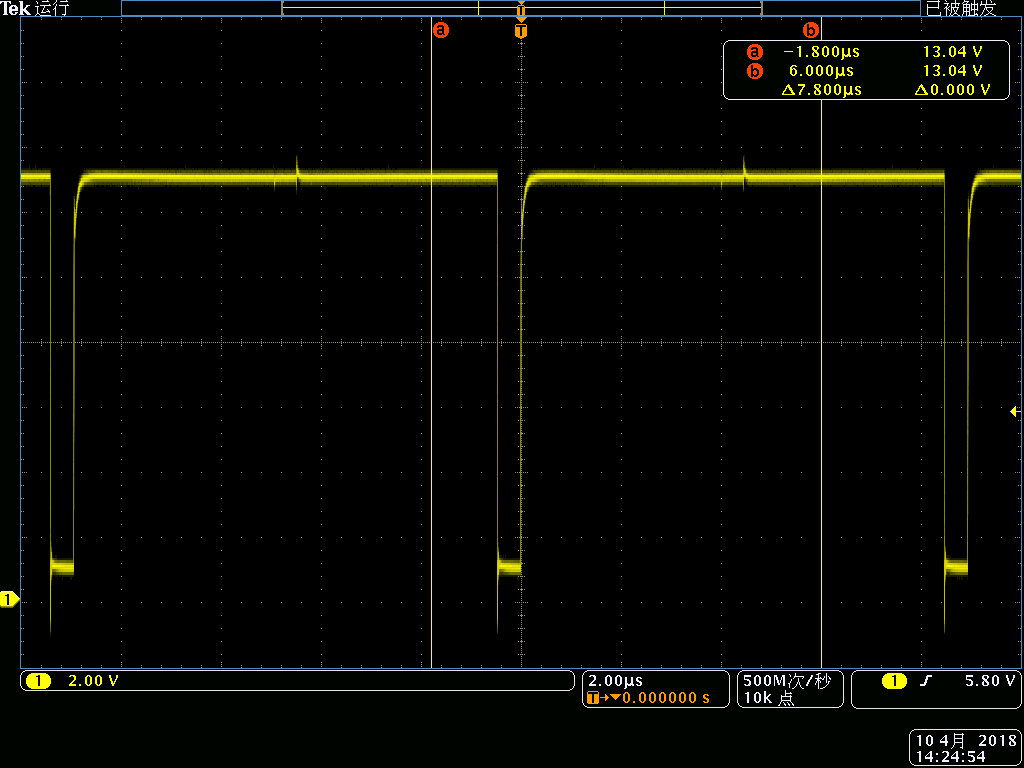This screenshot has width=1024, height=768.
Task: Click the rising edge trigger slope icon
Action: pos(925,681)
